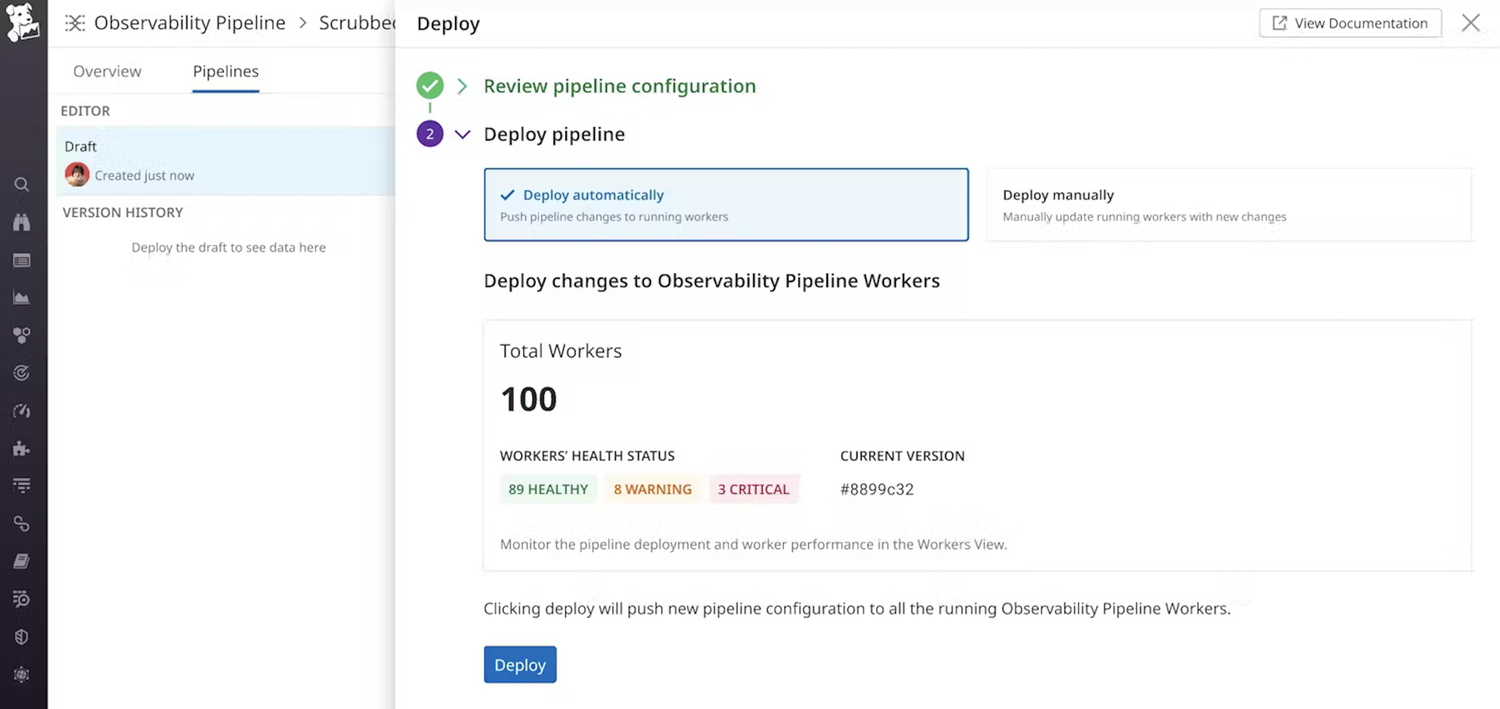Click the Observability Pipeline breadcrumb icon

coord(75,23)
